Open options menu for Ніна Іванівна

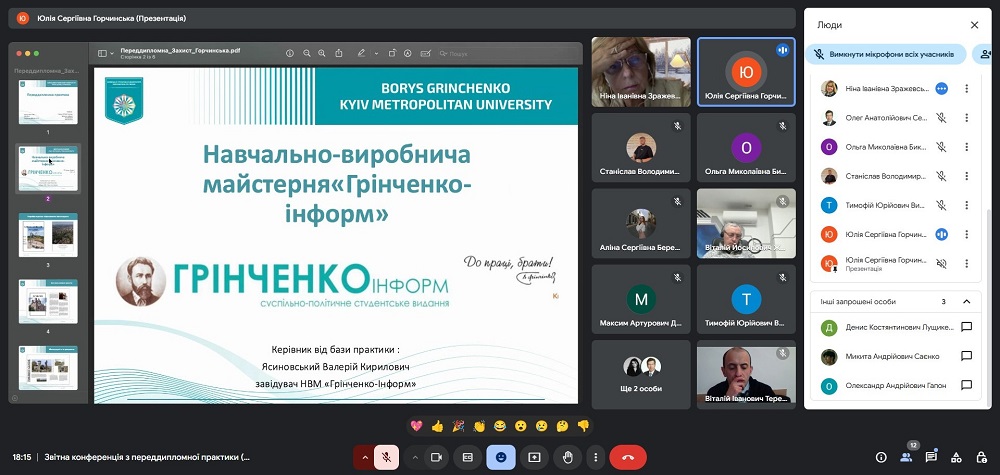pyautogui.click(x=966, y=88)
